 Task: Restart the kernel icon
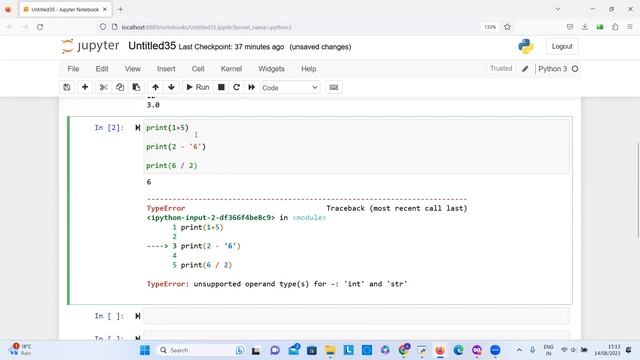coord(236,87)
